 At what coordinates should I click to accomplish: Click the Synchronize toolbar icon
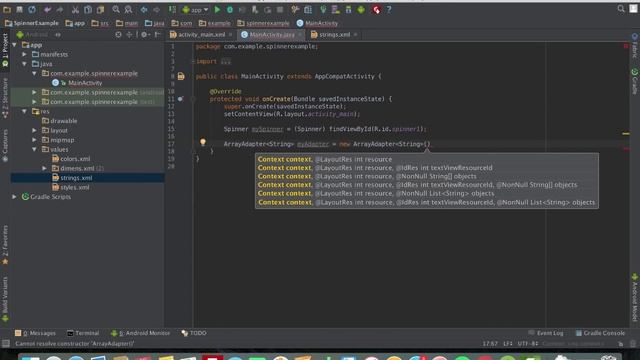tap(32, 9)
